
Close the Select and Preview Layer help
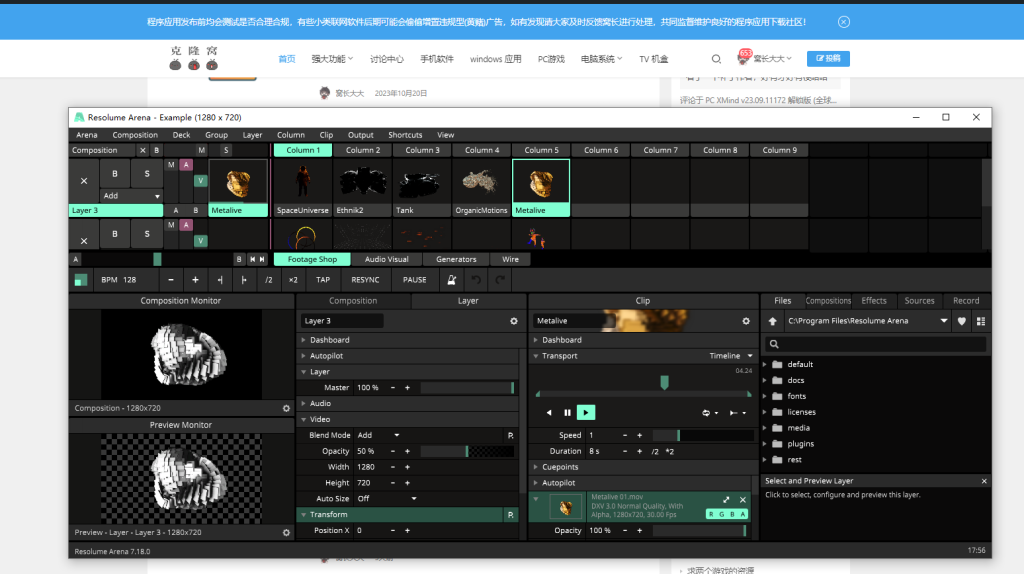[x=984, y=481]
